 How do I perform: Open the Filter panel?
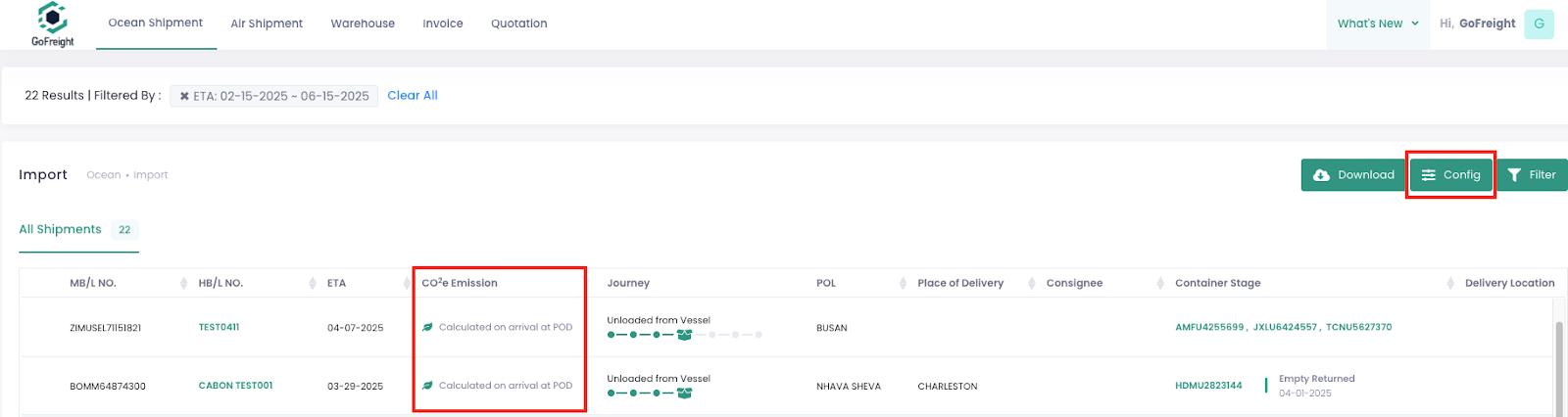tap(1531, 175)
